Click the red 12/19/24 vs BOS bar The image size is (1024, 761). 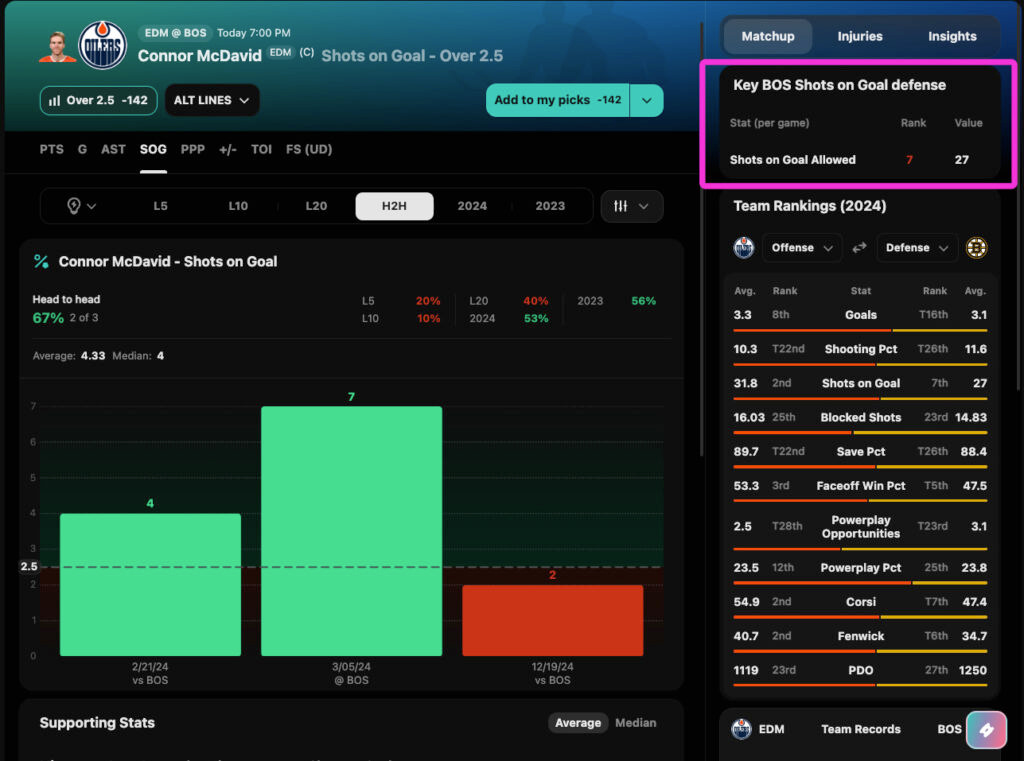[552, 621]
